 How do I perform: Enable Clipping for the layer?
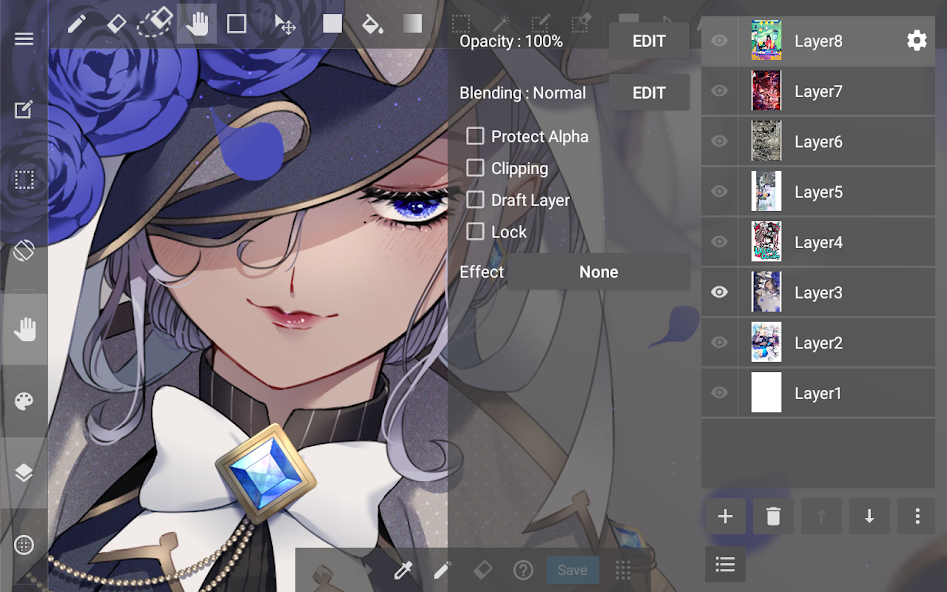[475, 169]
